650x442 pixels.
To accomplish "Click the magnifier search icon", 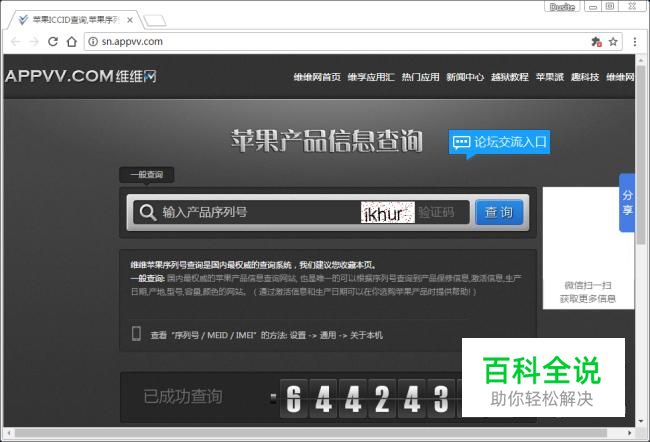I will [x=148, y=212].
